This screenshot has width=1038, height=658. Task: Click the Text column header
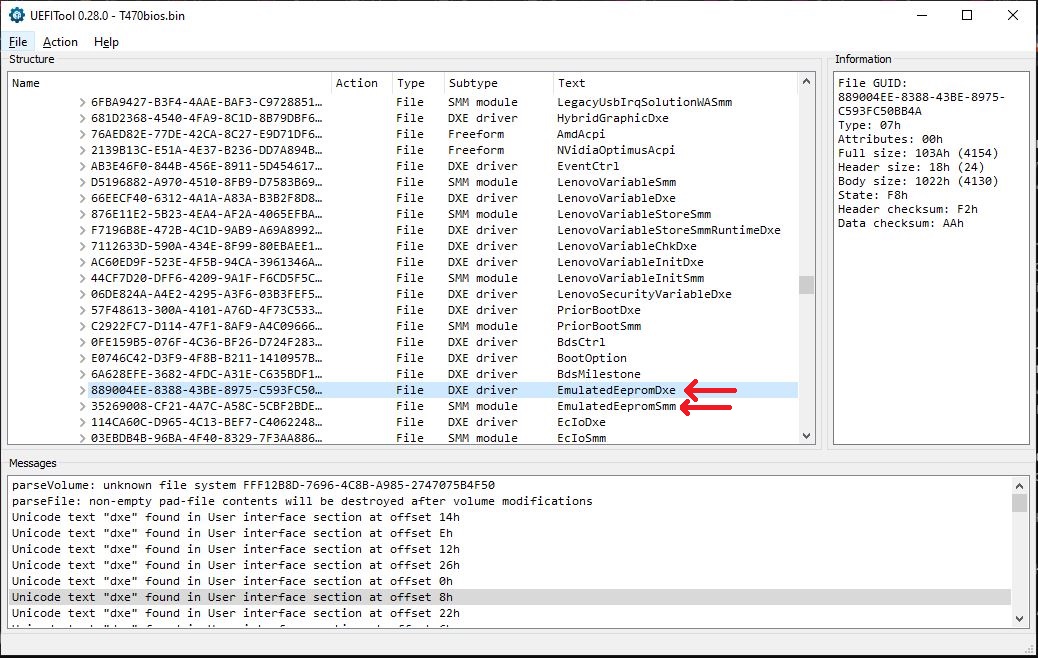coord(675,83)
